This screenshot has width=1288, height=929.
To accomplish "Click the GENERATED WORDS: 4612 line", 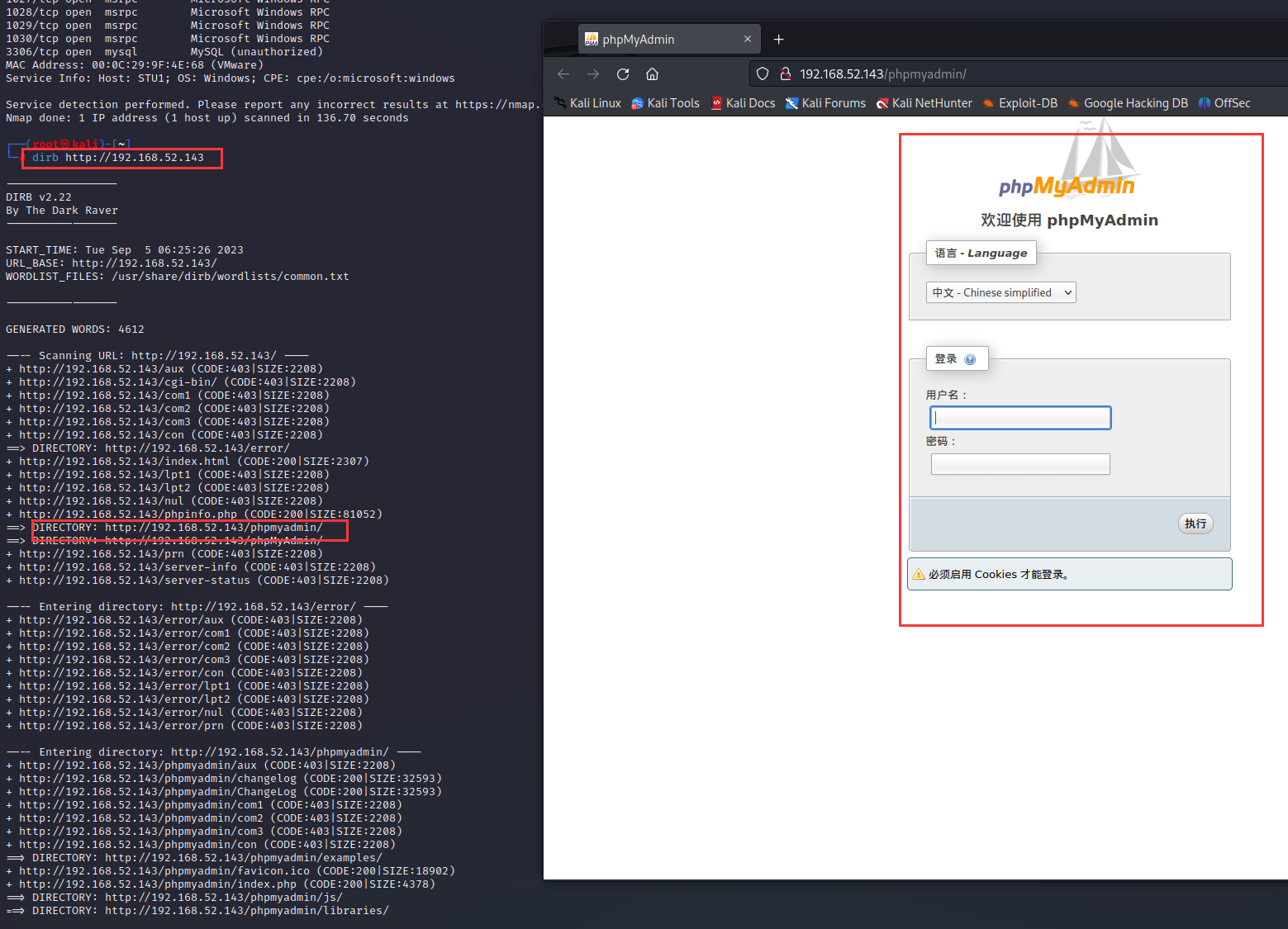I will click(x=75, y=329).
